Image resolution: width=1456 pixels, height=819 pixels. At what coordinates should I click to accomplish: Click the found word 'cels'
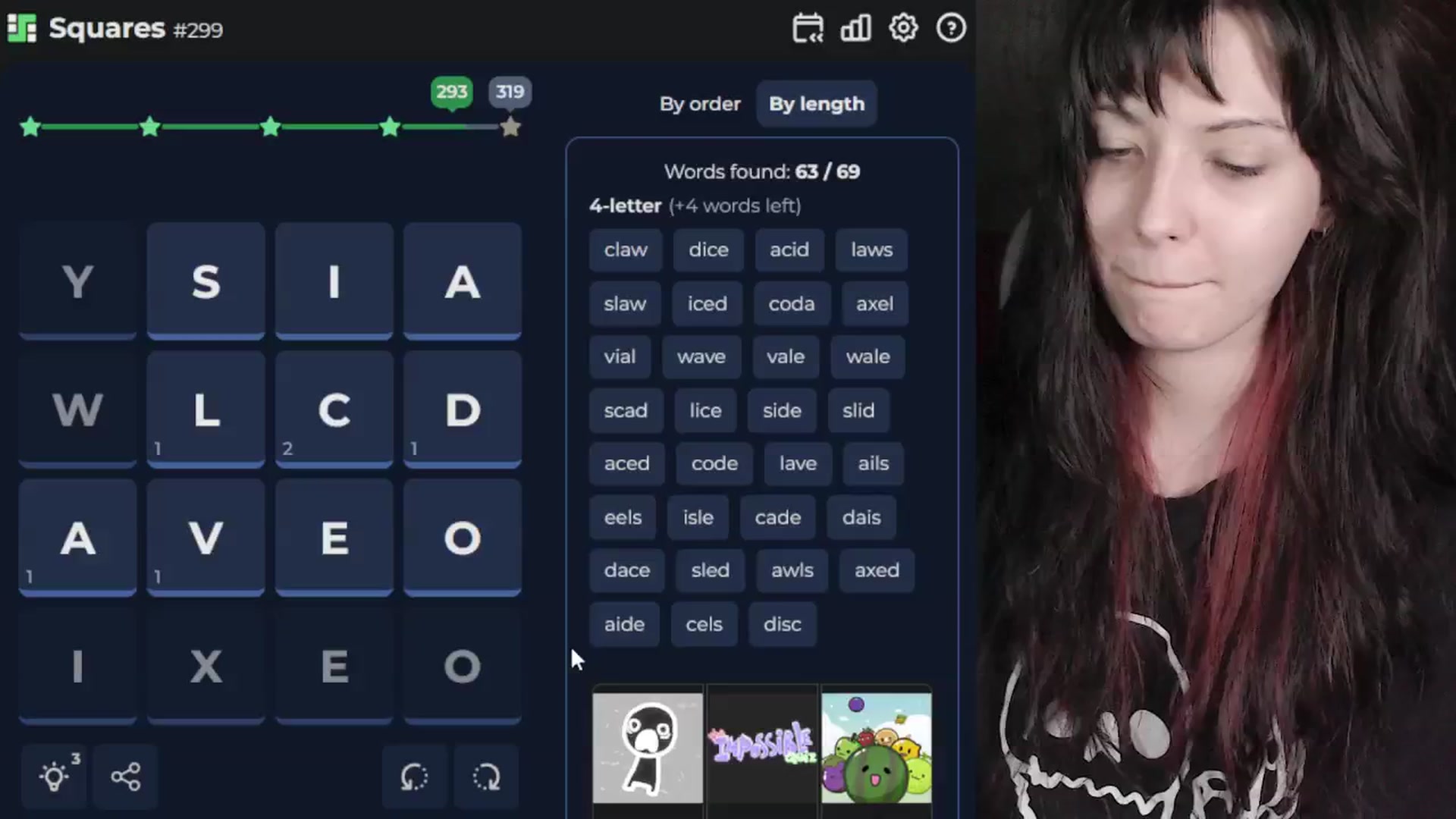coord(704,625)
